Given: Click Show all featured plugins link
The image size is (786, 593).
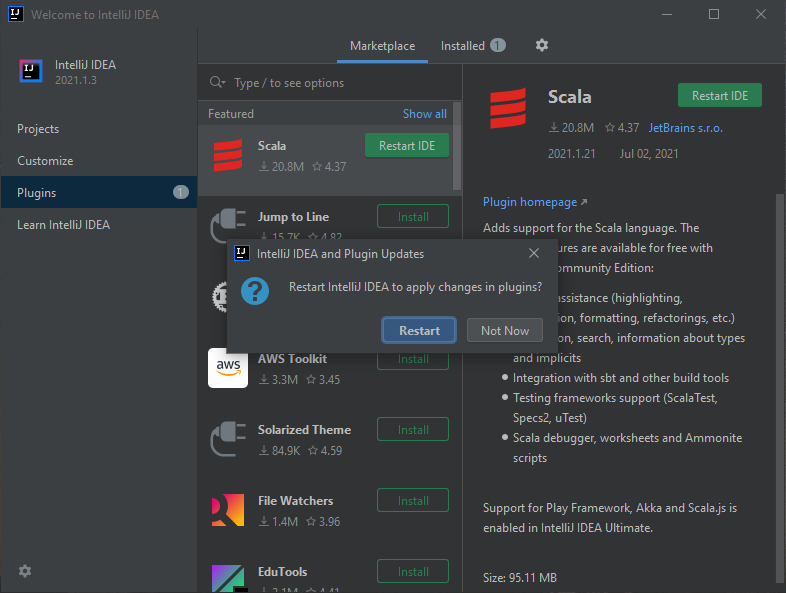Looking at the screenshot, I should (425, 114).
